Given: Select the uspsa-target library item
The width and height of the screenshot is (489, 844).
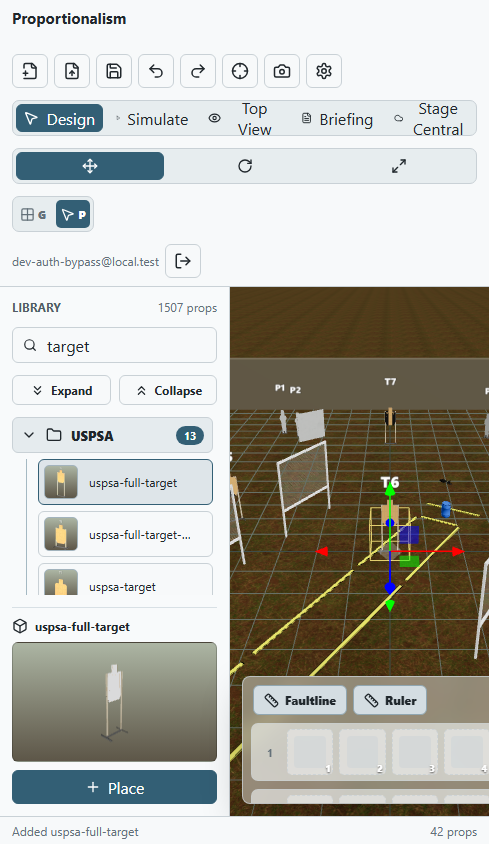Looking at the screenshot, I should pyautogui.click(x=125, y=580).
